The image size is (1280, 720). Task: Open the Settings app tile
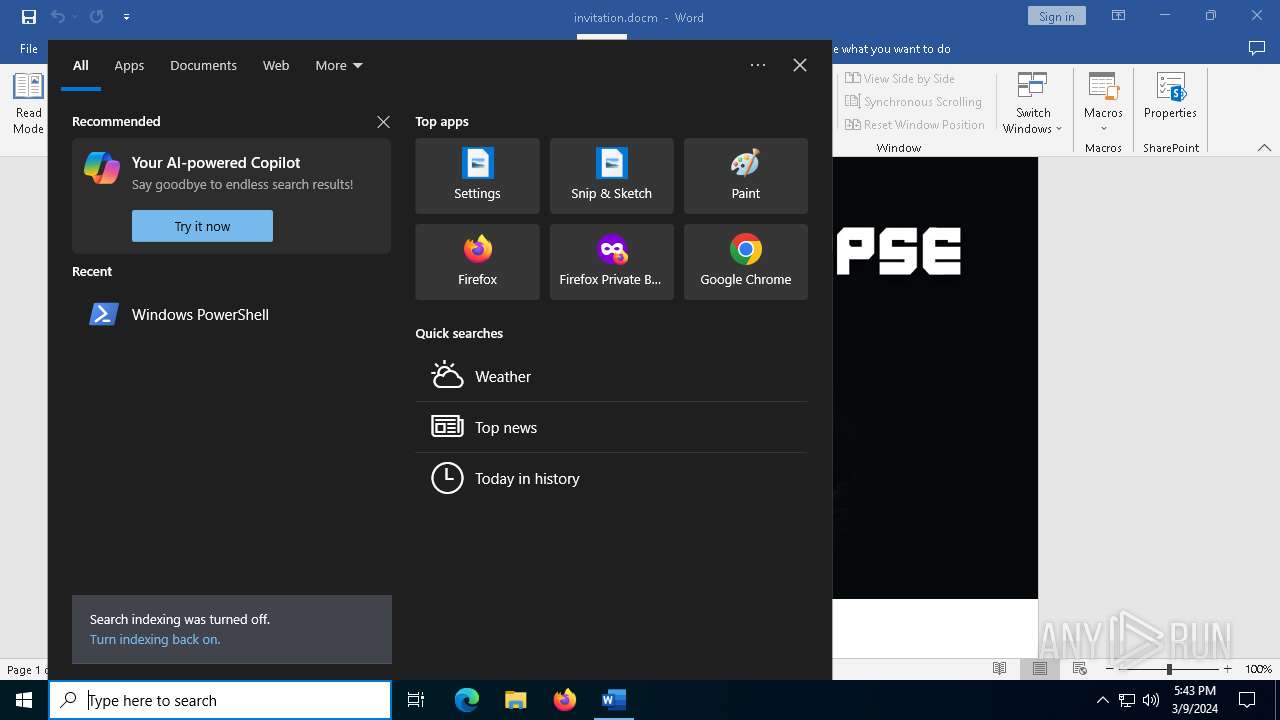coord(477,176)
